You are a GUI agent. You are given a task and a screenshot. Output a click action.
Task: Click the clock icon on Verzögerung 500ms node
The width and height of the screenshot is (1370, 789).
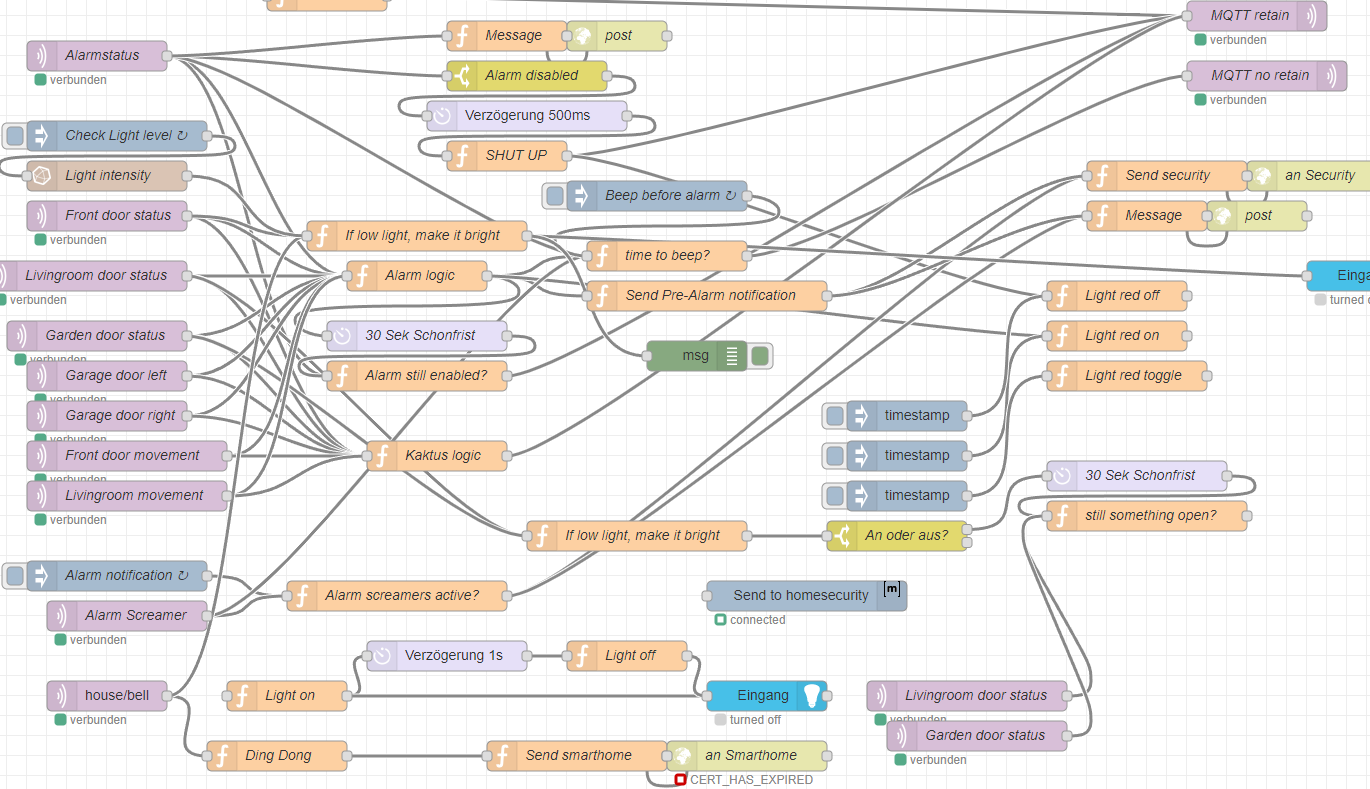point(442,116)
